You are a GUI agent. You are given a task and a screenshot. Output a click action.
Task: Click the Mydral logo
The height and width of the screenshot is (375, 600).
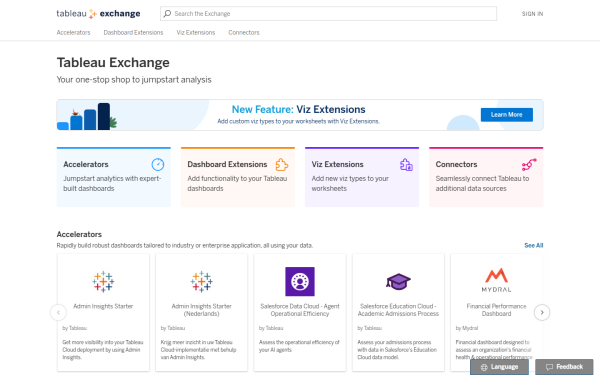496,280
